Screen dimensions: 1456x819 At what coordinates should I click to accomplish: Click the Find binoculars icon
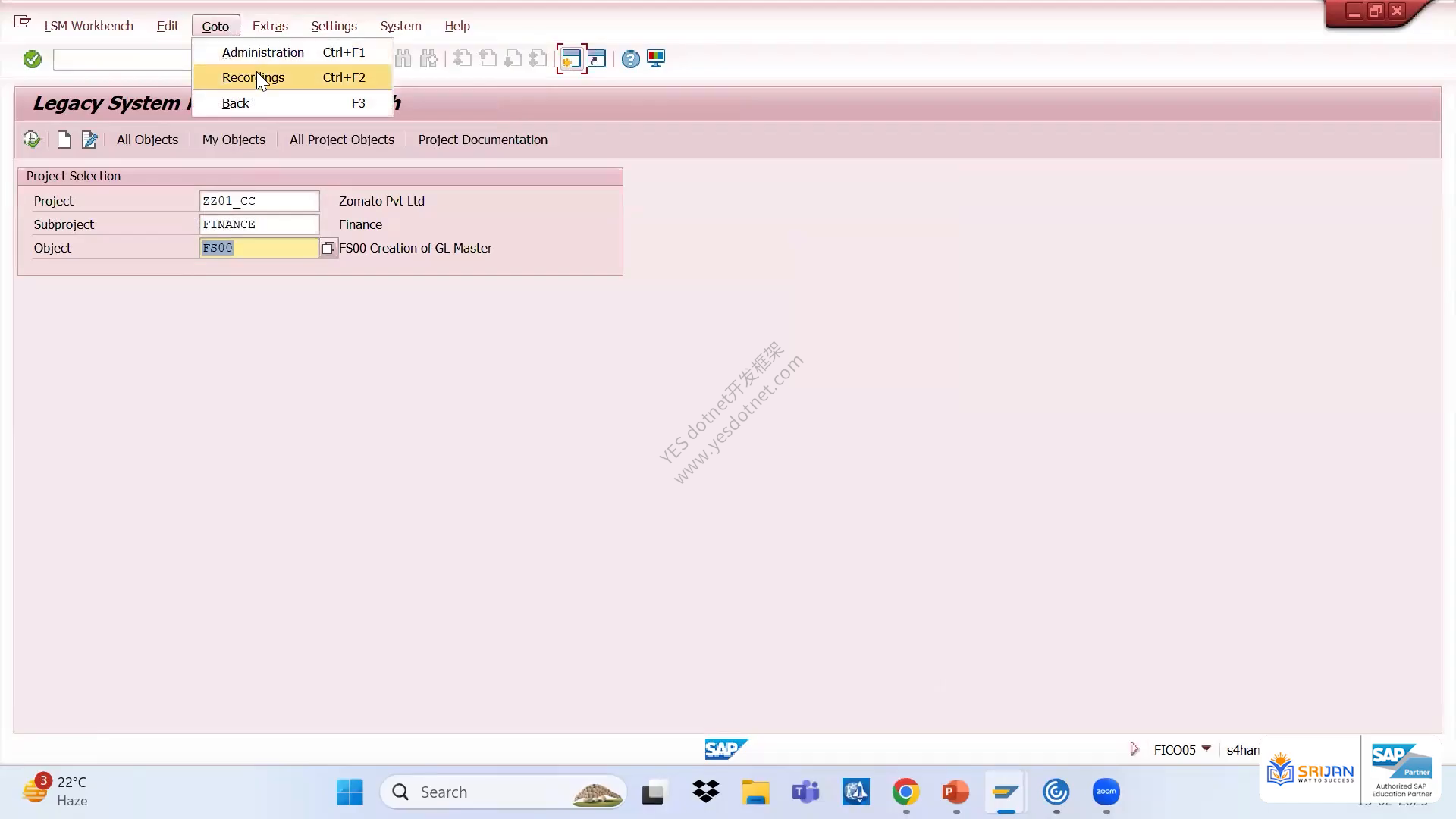coord(403,59)
